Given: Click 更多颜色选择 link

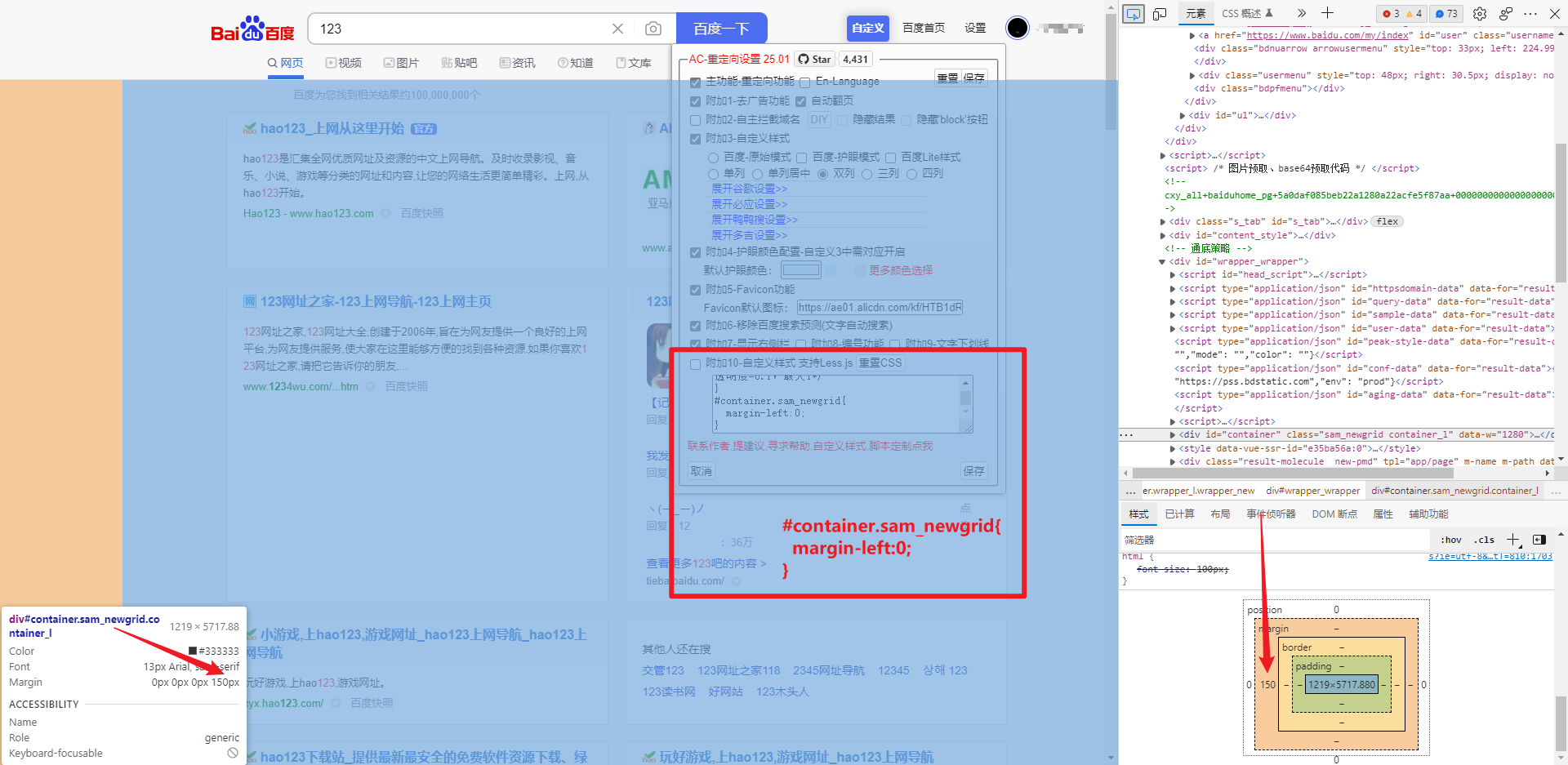Looking at the screenshot, I should tap(901, 270).
